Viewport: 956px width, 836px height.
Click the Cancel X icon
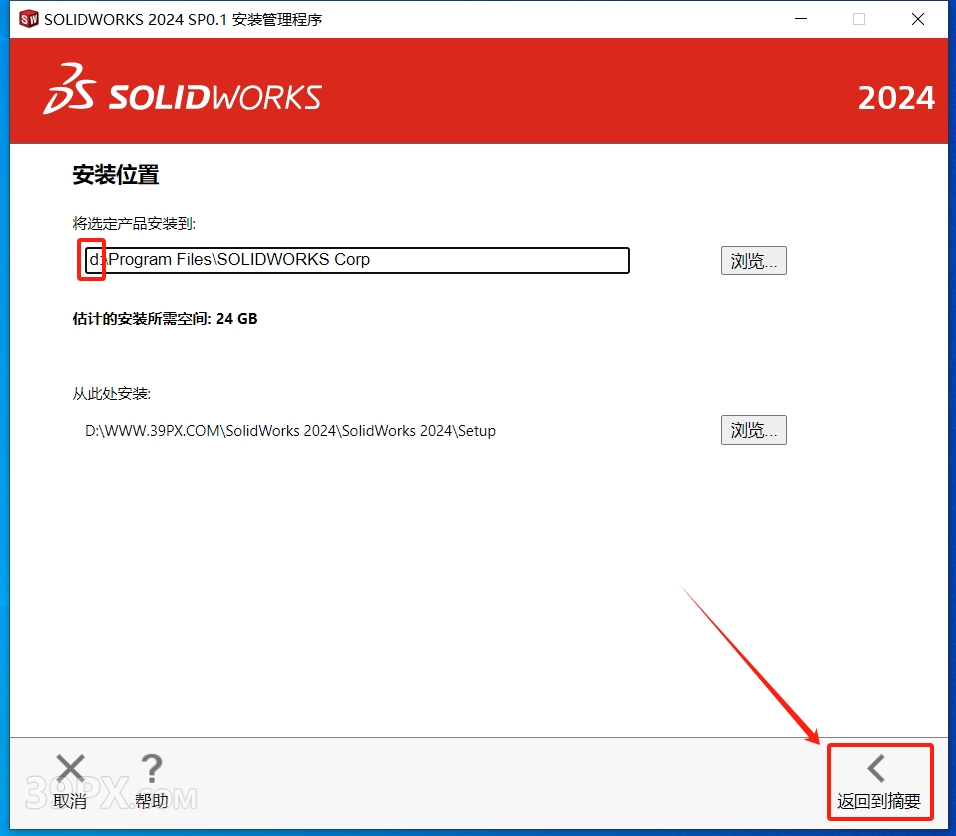pyautogui.click(x=70, y=768)
